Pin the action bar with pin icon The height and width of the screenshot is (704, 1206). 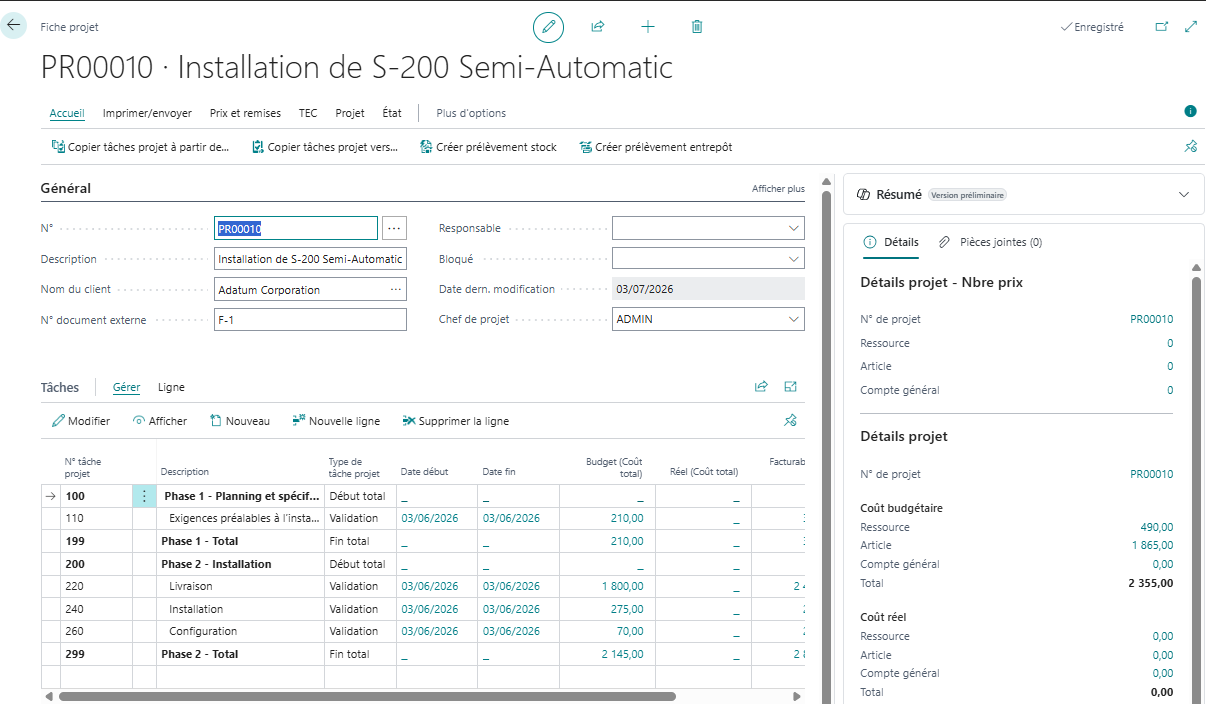click(x=1190, y=146)
